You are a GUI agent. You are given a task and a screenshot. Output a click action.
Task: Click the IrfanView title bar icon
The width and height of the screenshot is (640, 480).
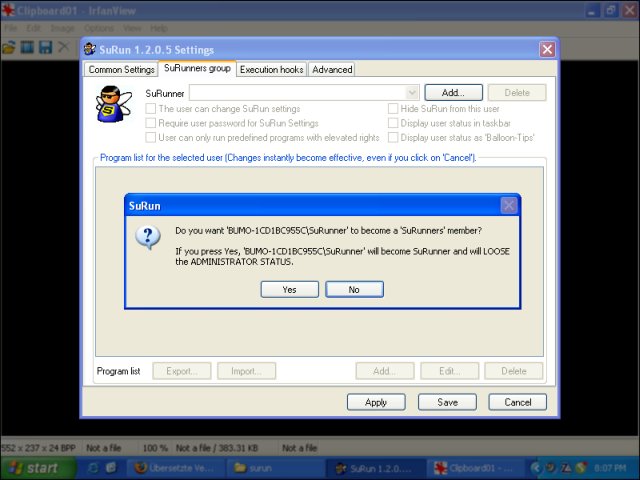tap(8, 10)
